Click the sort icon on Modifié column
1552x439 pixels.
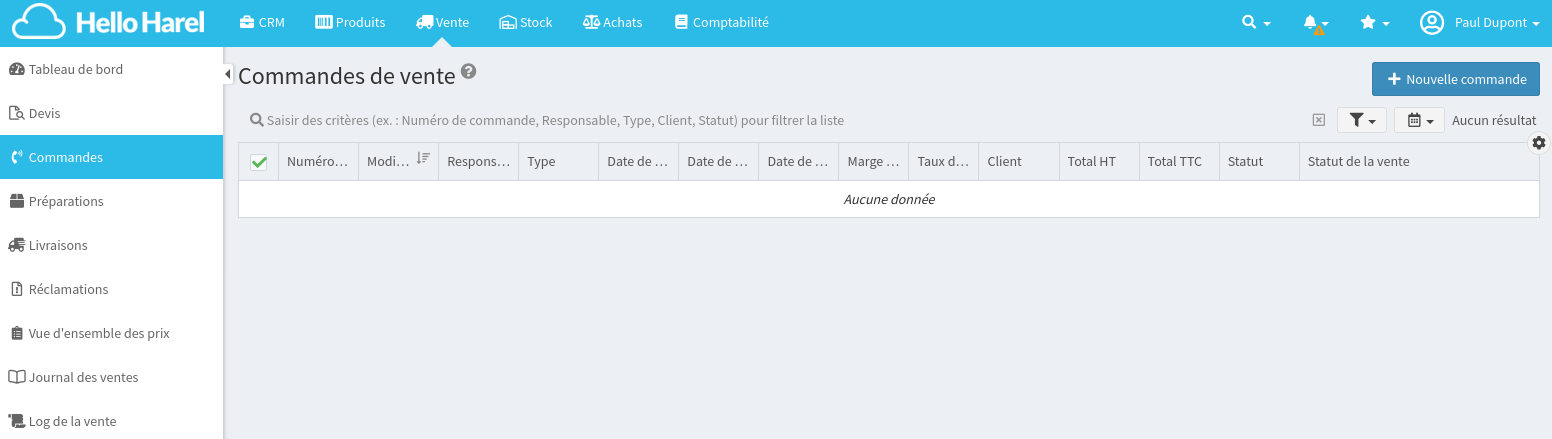[423, 159]
